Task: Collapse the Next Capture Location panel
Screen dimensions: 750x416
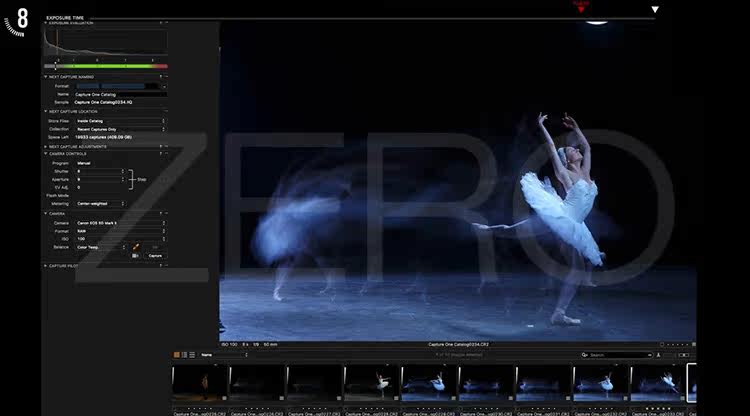Action: pyautogui.click(x=45, y=111)
